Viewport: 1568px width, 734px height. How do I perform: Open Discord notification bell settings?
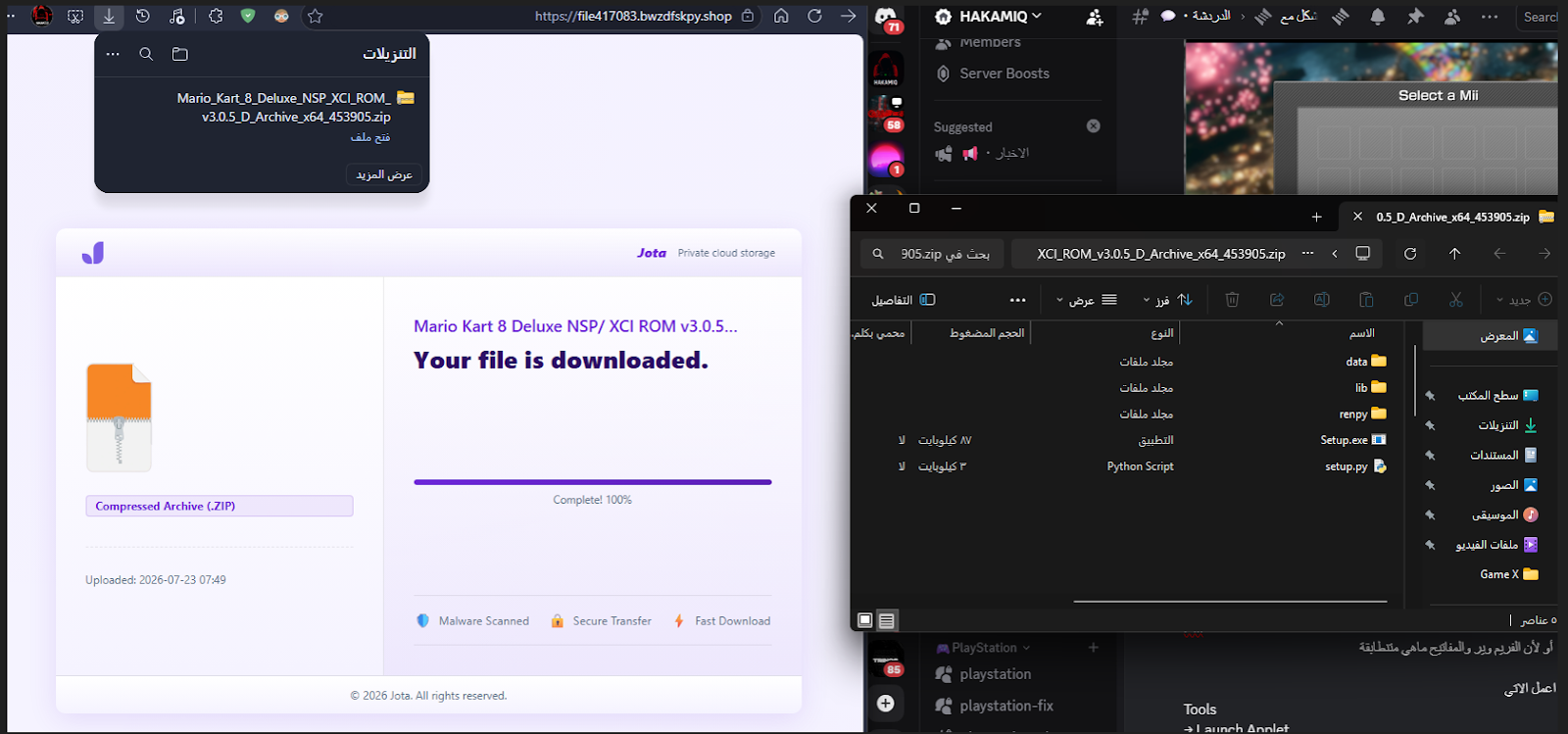tap(1378, 17)
